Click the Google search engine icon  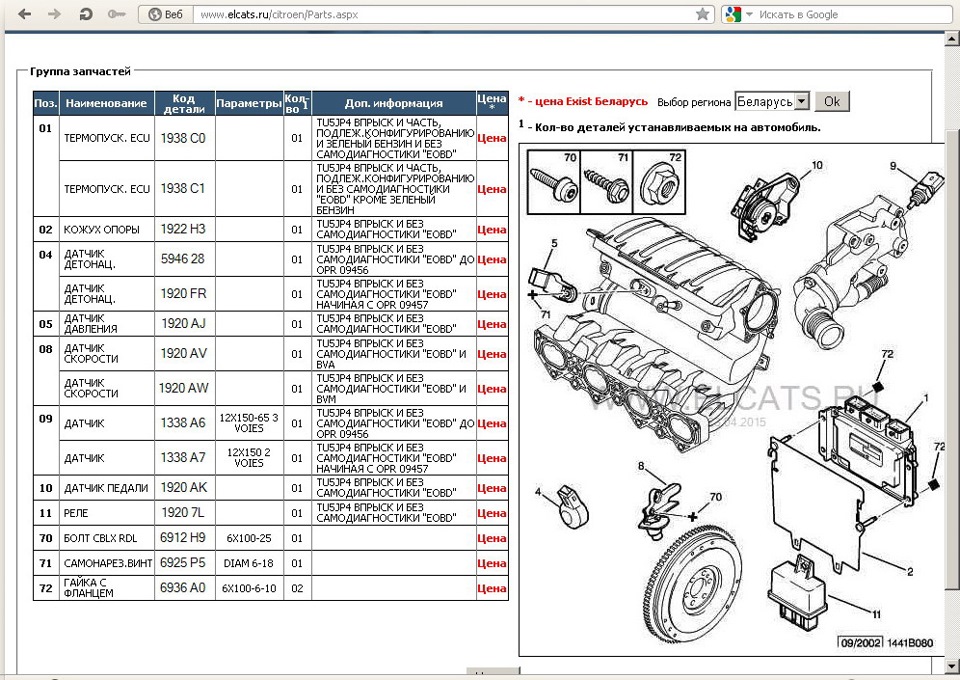tap(732, 14)
